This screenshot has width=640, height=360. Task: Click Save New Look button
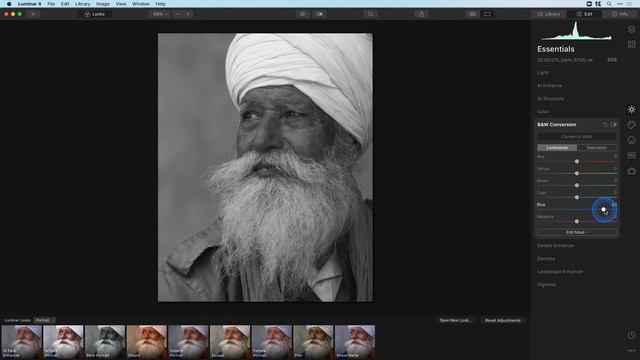point(456,320)
